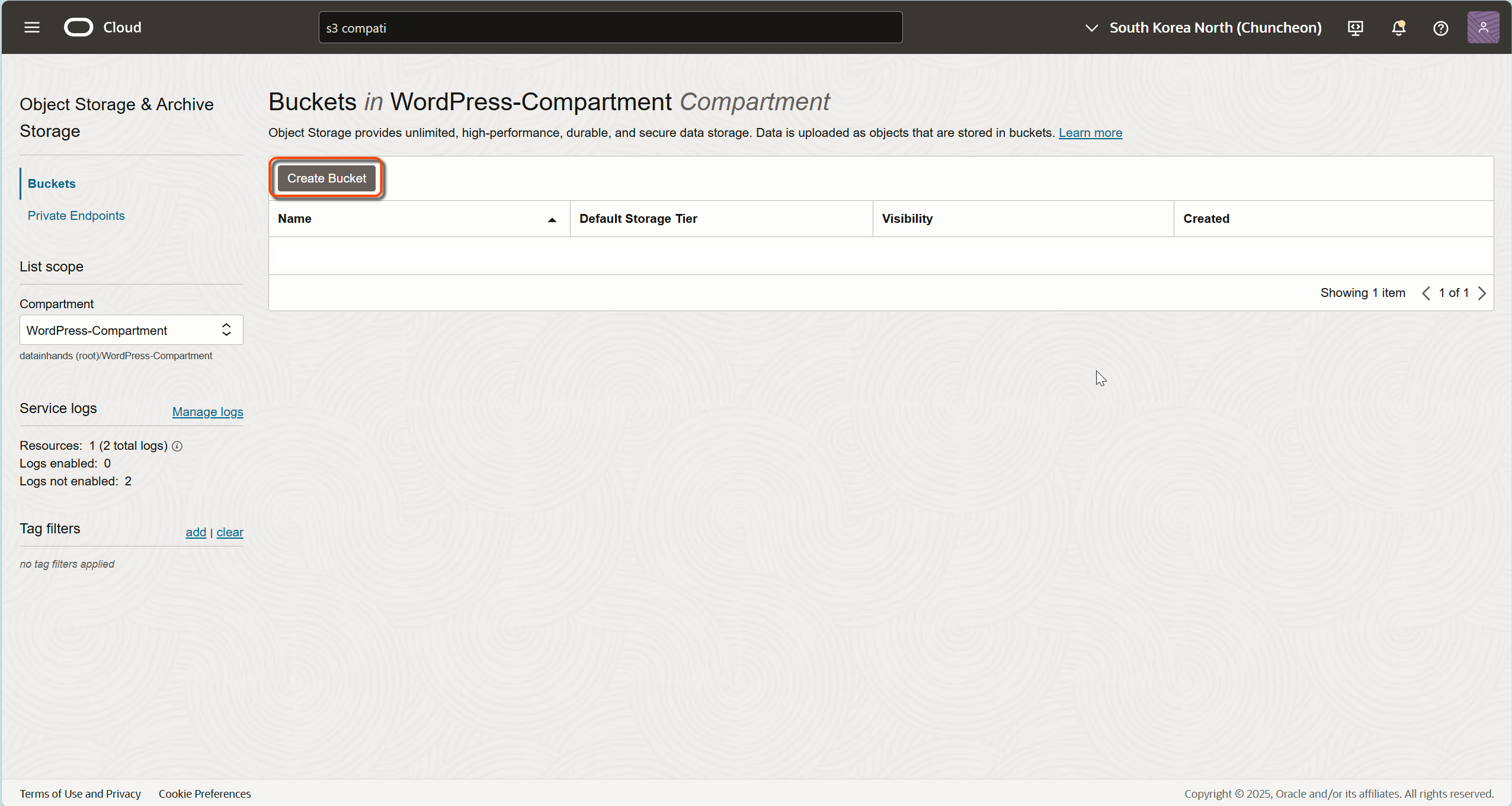Open the help question mark icon
The image size is (1512, 806).
(x=1440, y=28)
